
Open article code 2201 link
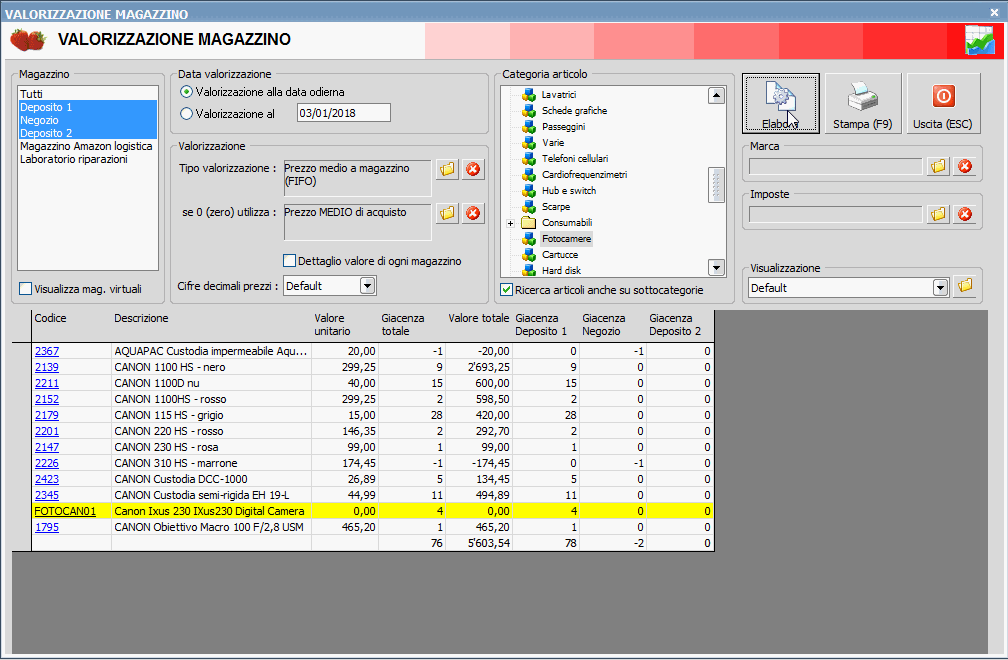pyautogui.click(x=47, y=431)
